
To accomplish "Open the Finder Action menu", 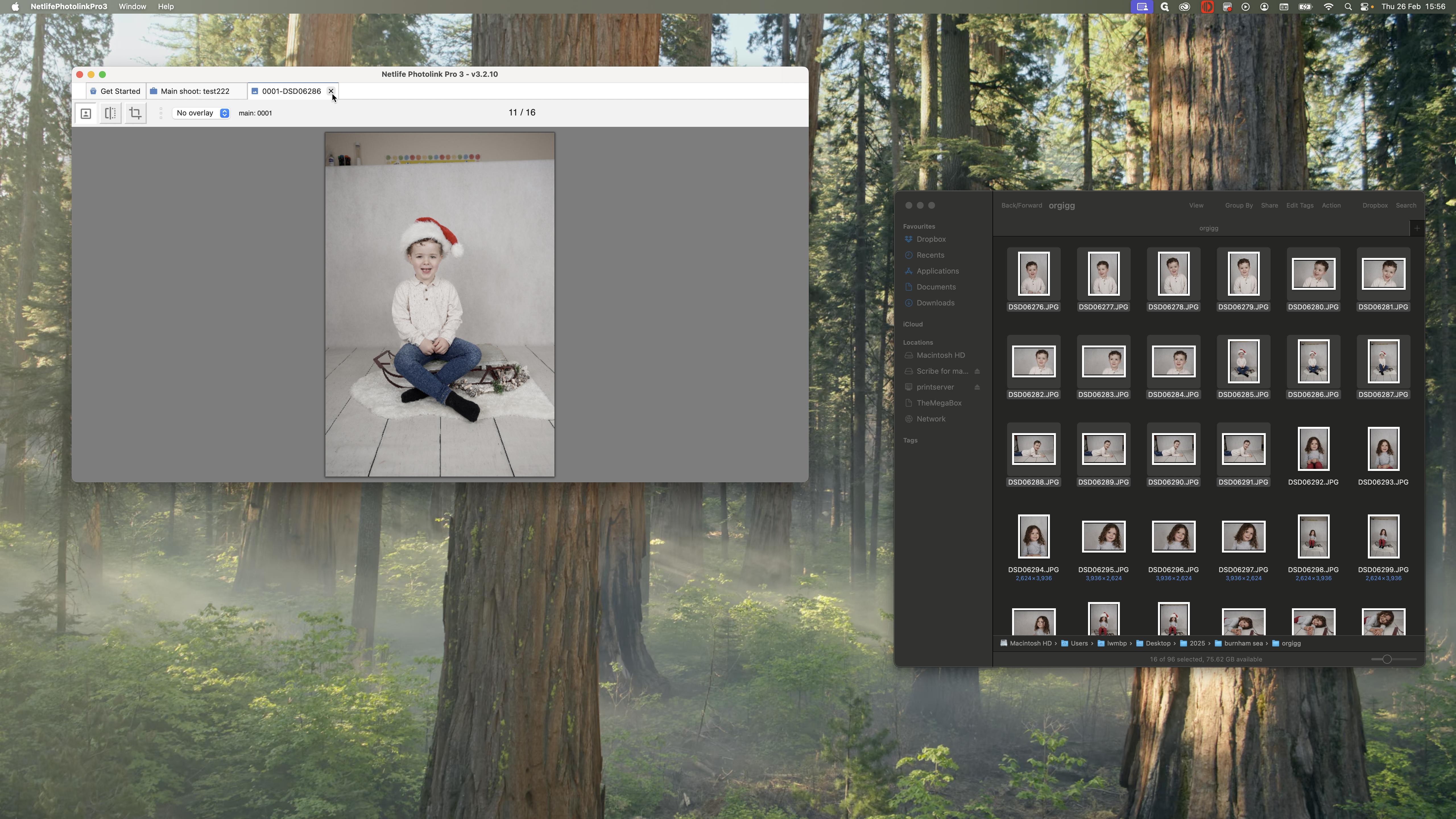I will pyautogui.click(x=1331, y=206).
